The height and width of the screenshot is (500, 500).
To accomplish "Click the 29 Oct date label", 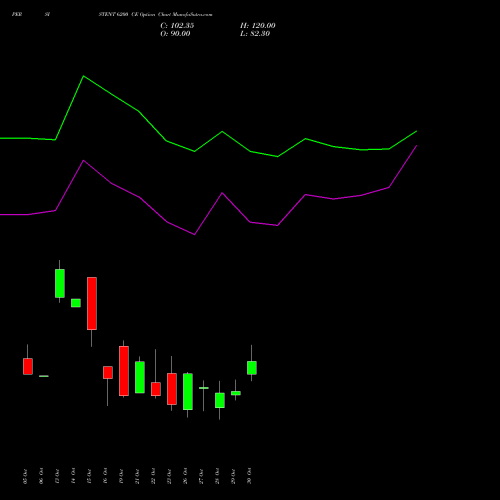I will point(233,476).
